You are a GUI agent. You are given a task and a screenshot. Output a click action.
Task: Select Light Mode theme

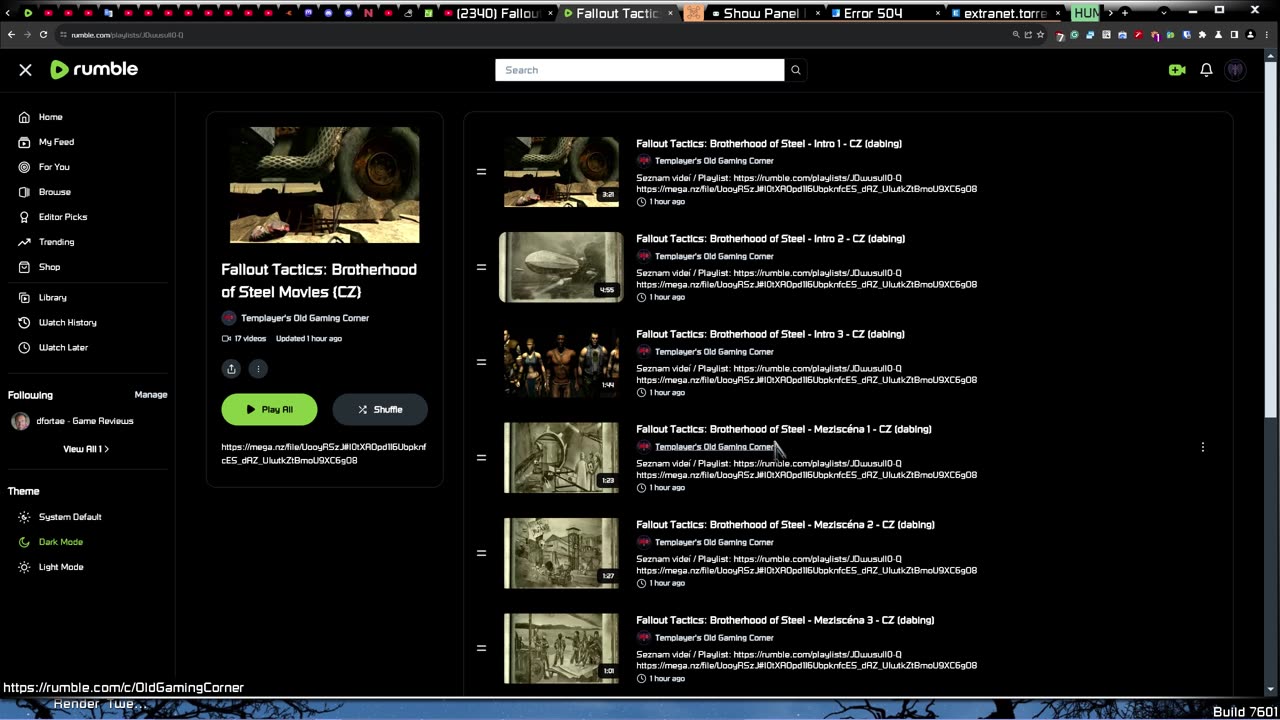61,567
